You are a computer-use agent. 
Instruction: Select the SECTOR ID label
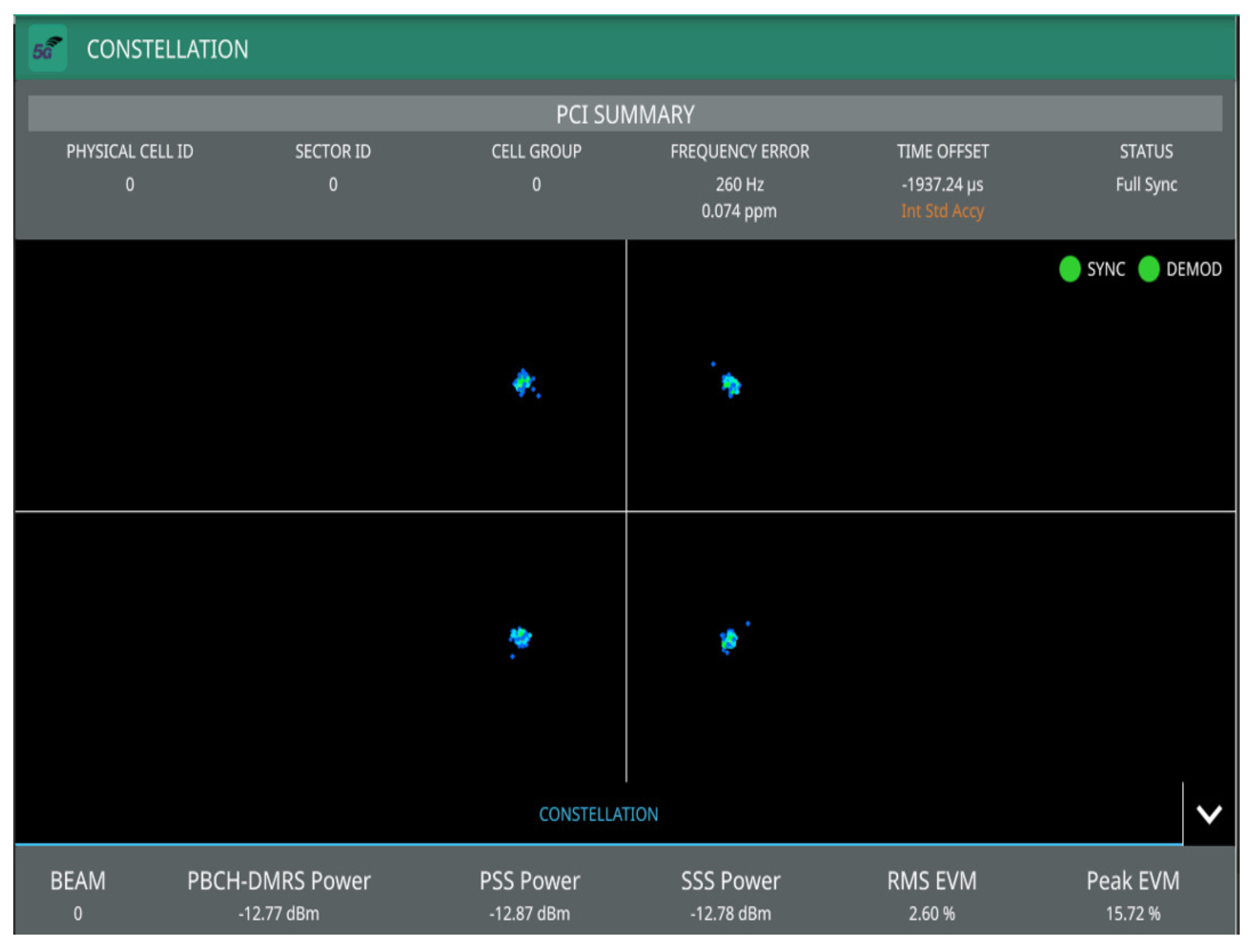tap(333, 151)
